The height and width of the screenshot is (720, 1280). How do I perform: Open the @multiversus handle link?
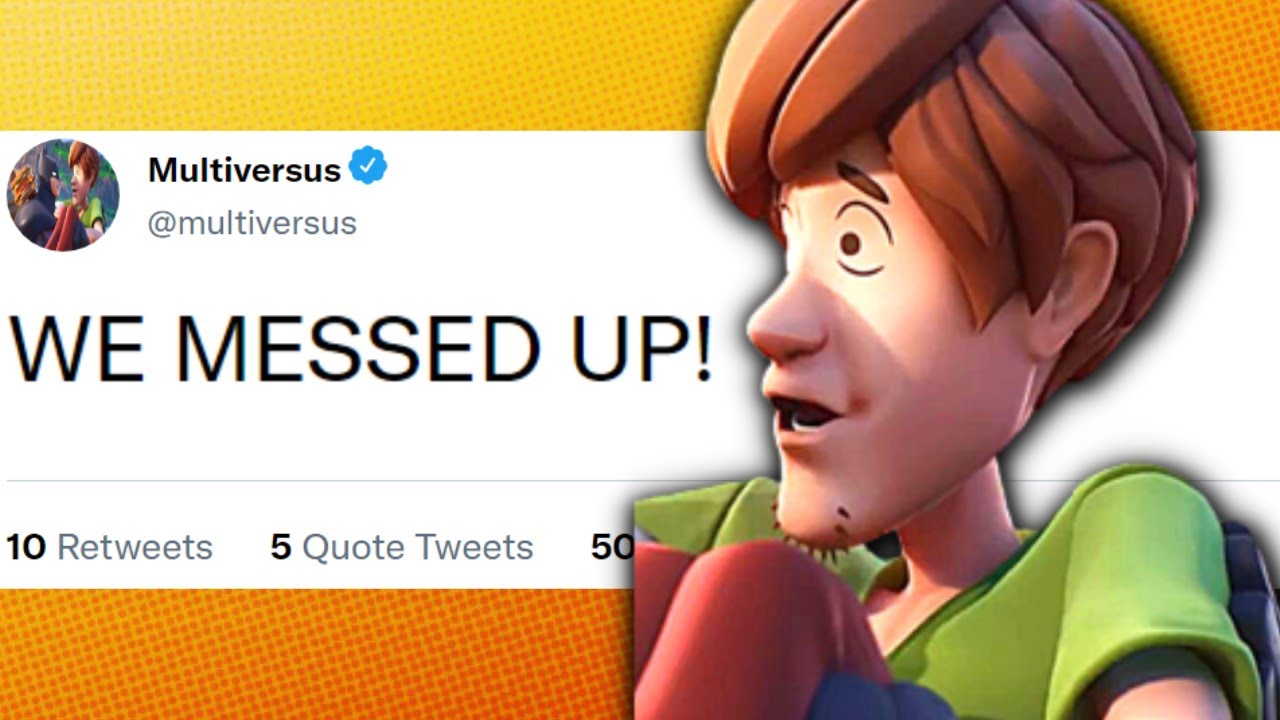pyautogui.click(x=252, y=223)
